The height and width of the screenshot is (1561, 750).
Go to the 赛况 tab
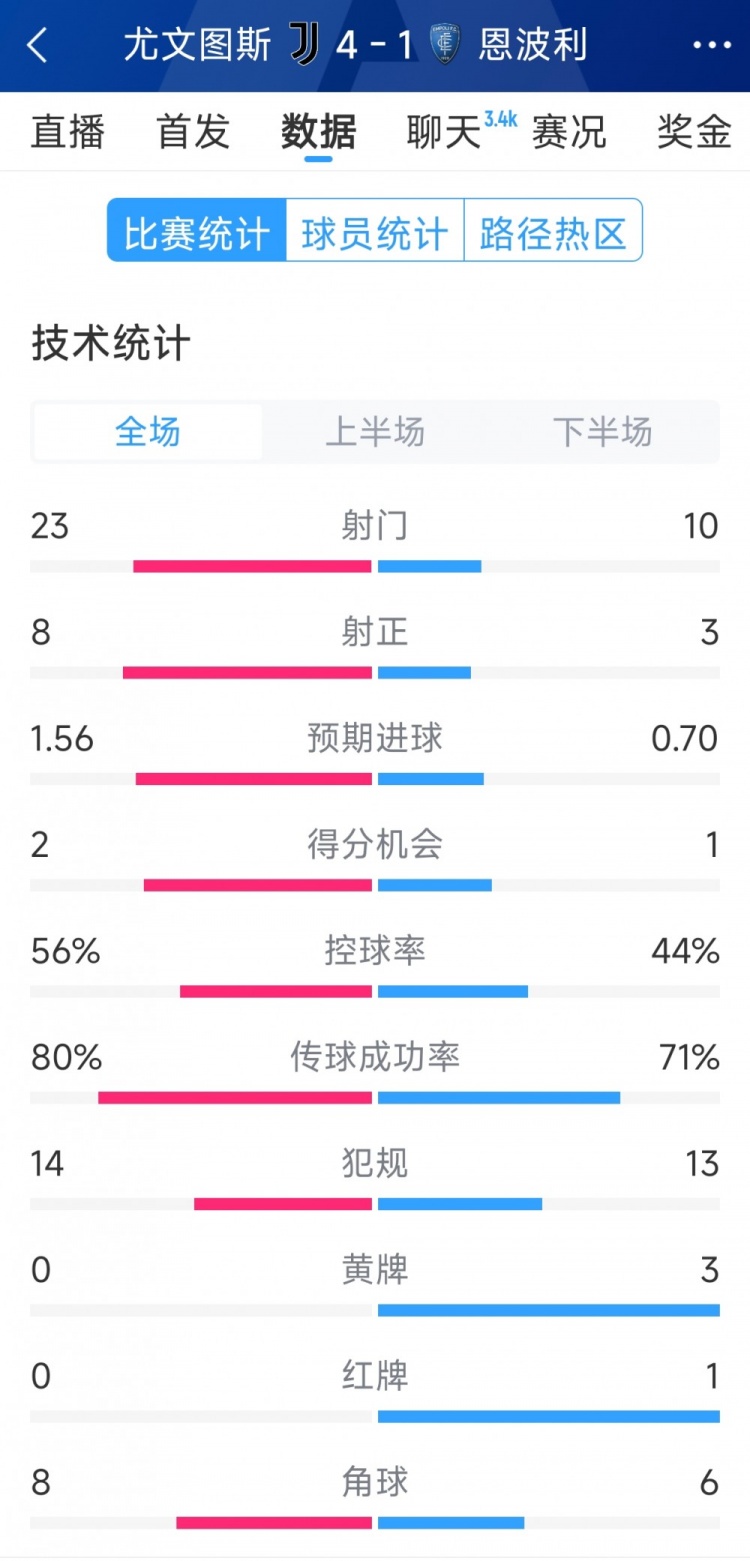click(x=569, y=131)
